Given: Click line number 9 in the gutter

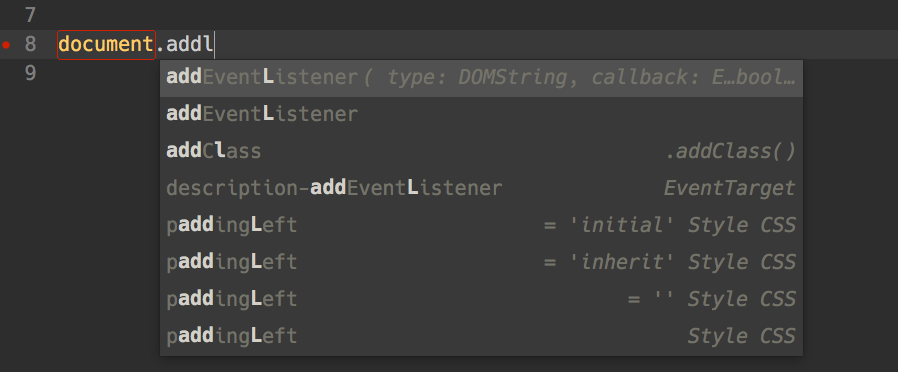Looking at the screenshot, I should point(30,73).
